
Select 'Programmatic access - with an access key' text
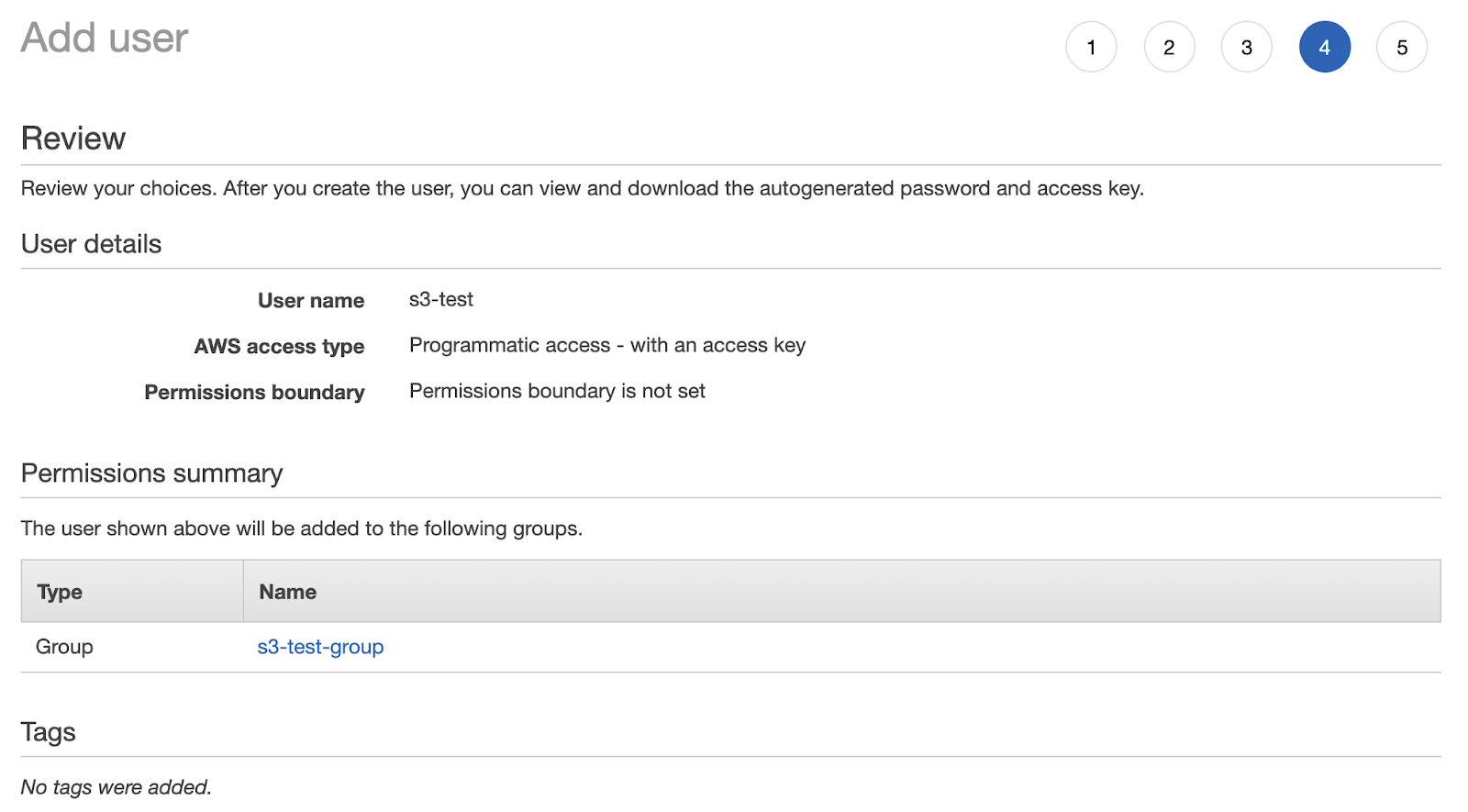607,345
